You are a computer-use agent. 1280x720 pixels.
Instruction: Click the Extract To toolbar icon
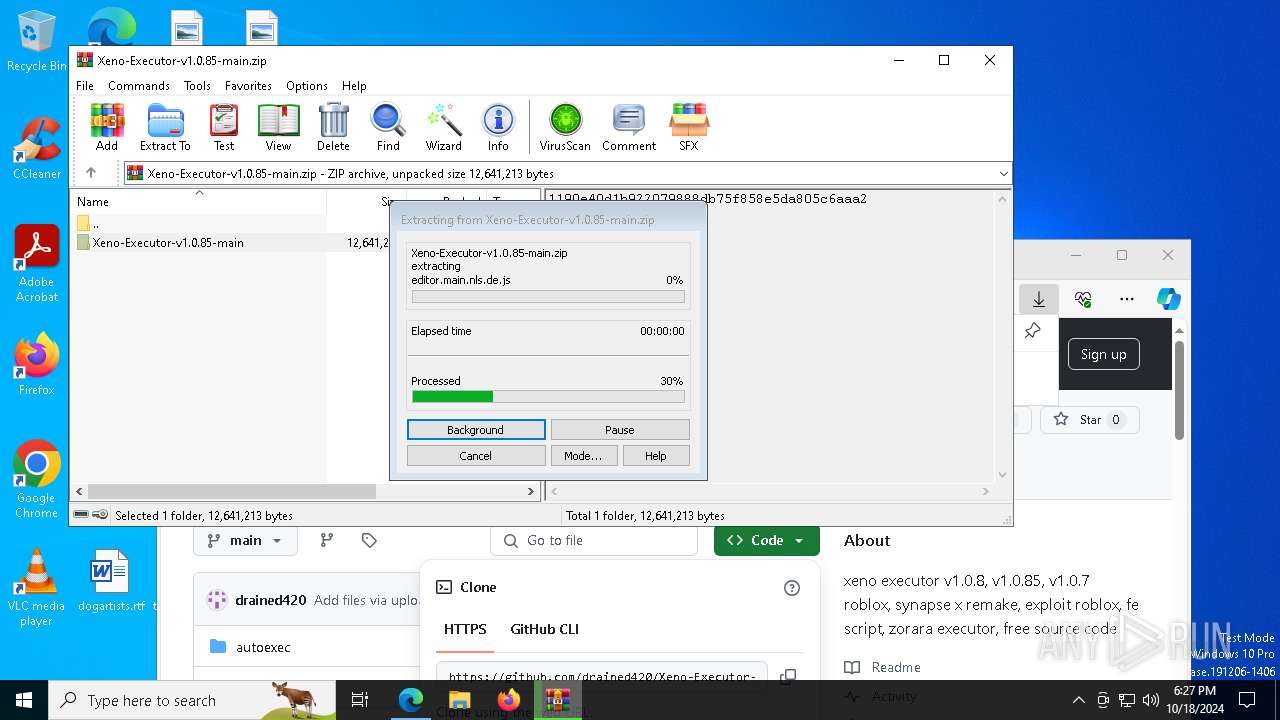click(165, 127)
